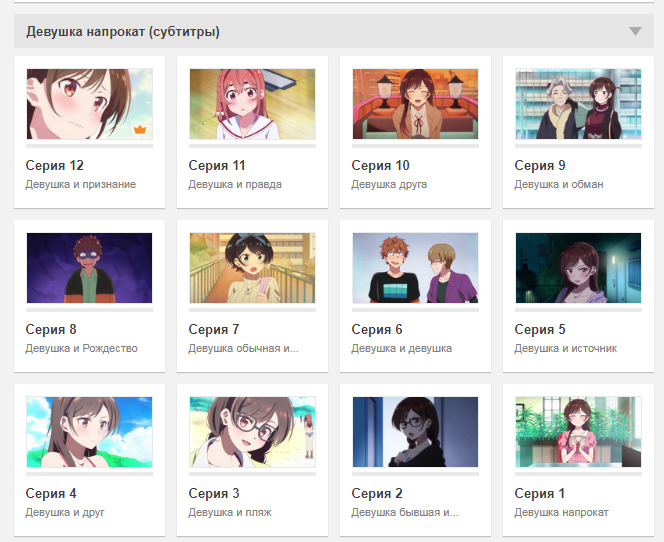Click the crown icon on Серия 12 thumbnail
The width and height of the screenshot is (664, 542).
coord(140,129)
